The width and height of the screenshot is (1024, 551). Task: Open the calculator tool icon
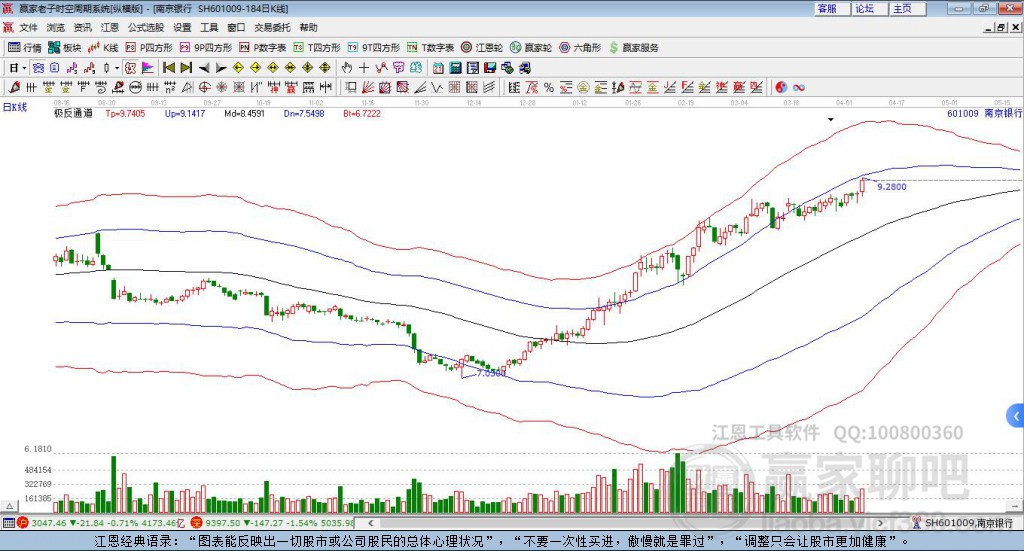pyautogui.click(x=455, y=68)
